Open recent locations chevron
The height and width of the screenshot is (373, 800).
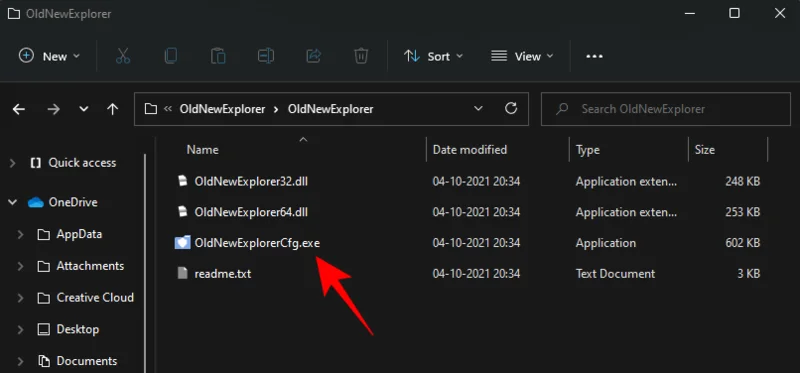coord(84,109)
